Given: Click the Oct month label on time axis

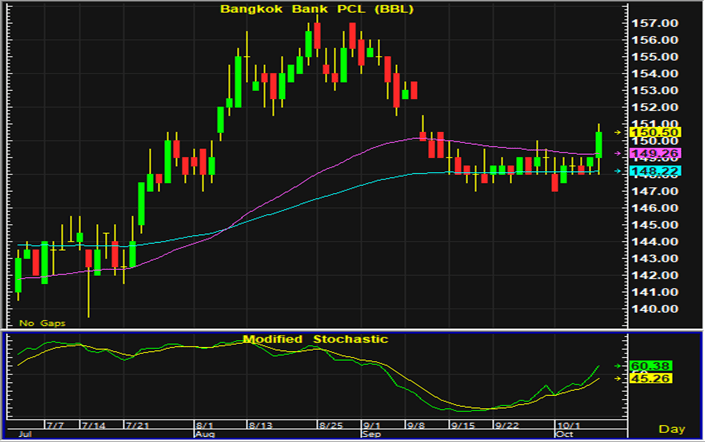Looking at the screenshot, I should point(562,435).
